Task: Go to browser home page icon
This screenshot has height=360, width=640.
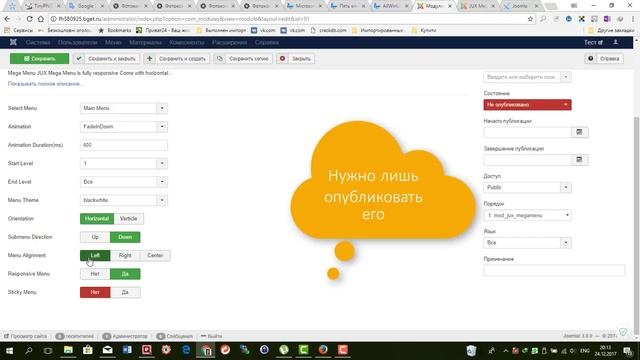Action: click(x=41, y=19)
